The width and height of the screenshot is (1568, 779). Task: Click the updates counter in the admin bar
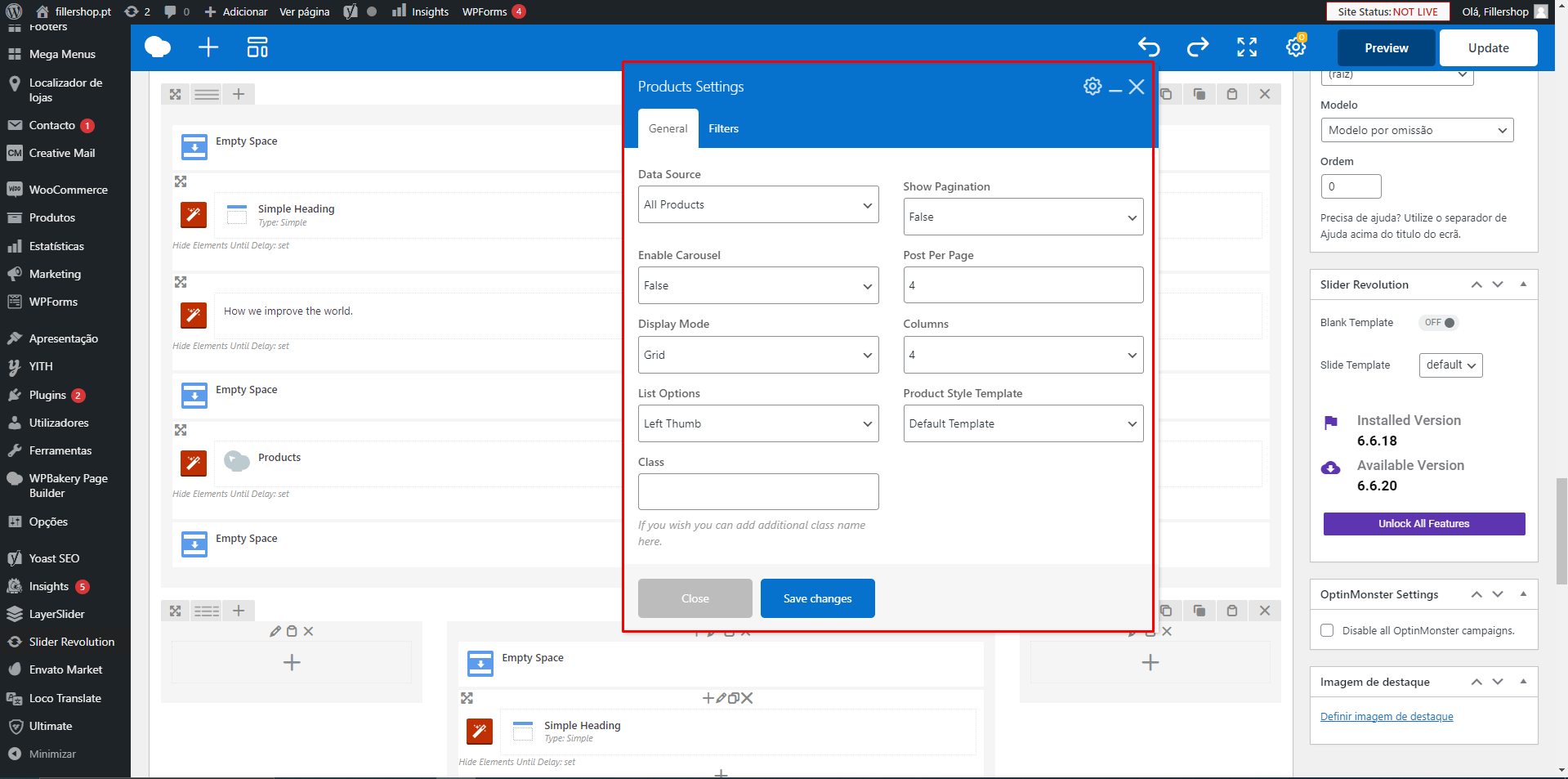point(136,11)
